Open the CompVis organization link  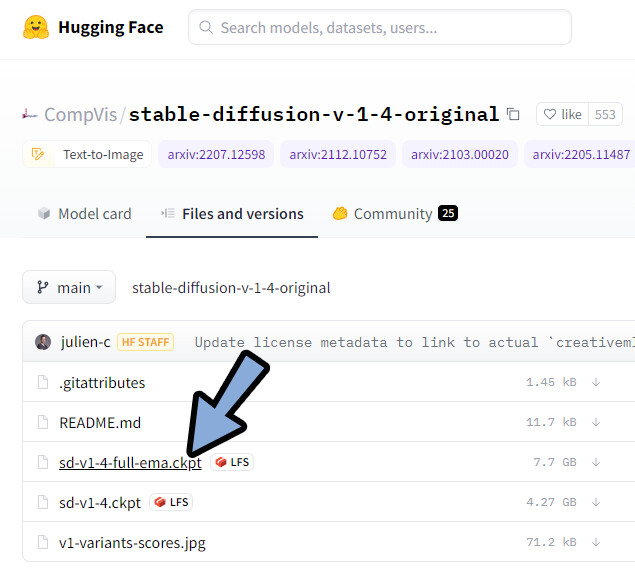81,115
